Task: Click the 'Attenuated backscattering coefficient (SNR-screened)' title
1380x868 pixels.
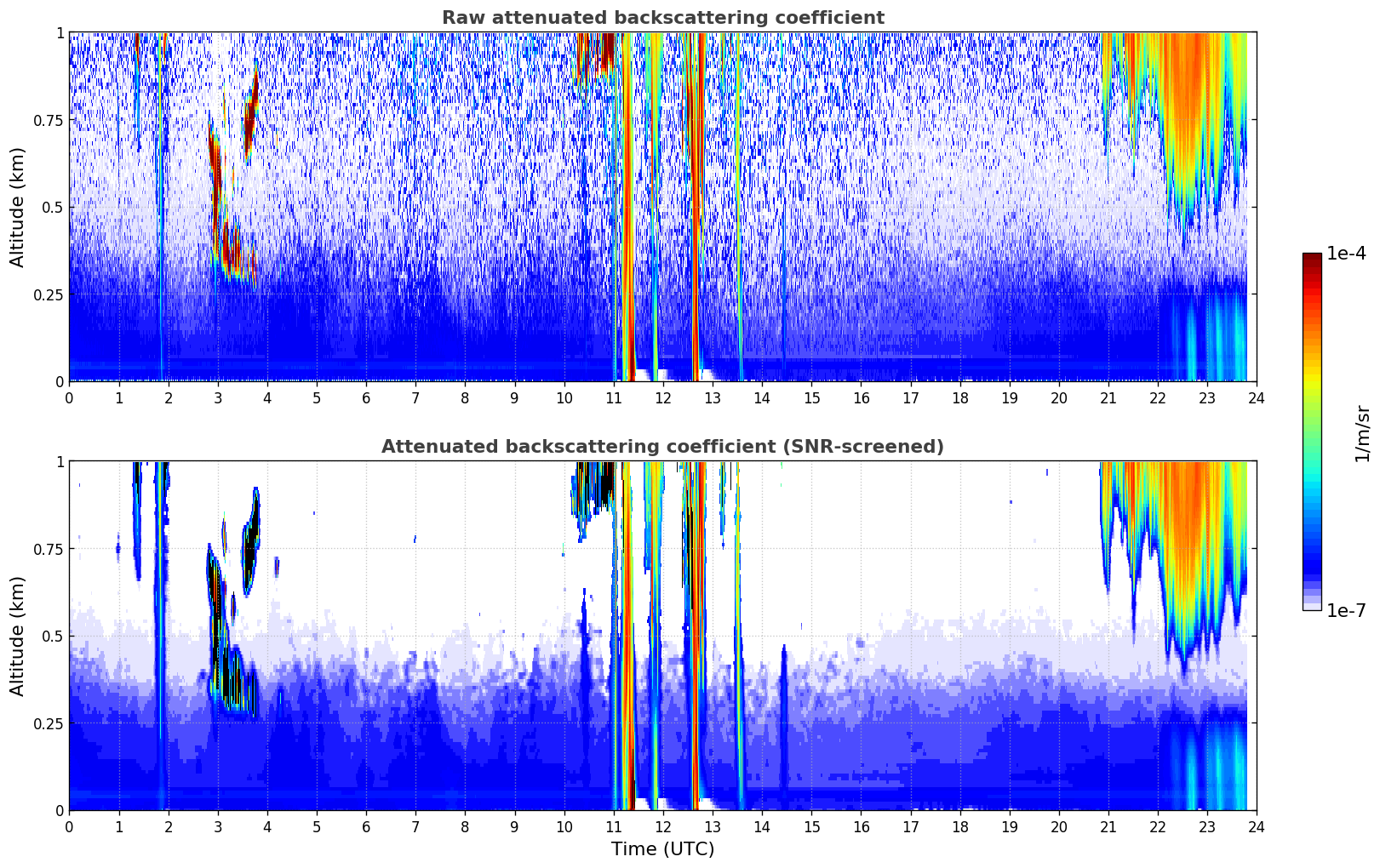Action: click(x=662, y=447)
